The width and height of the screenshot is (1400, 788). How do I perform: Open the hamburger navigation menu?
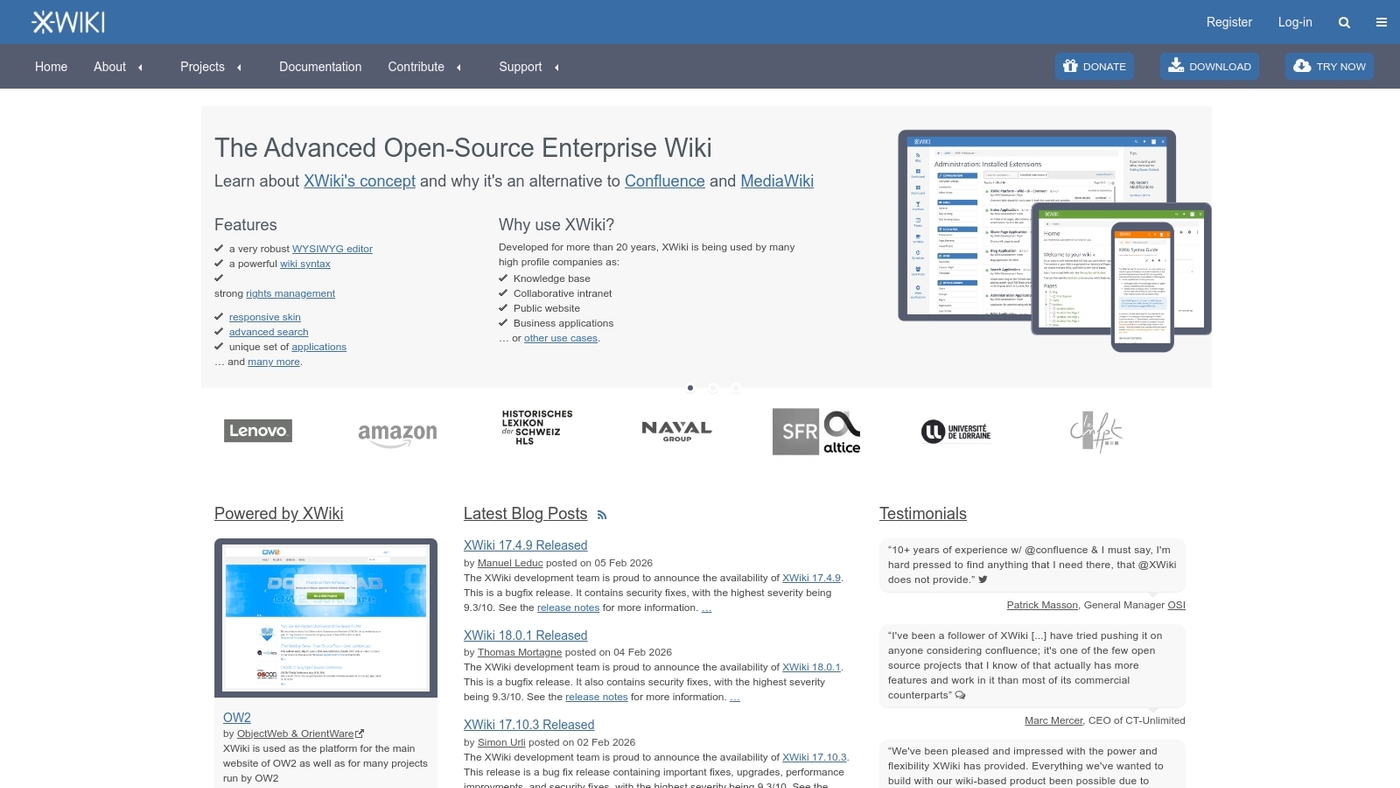[1380, 21]
